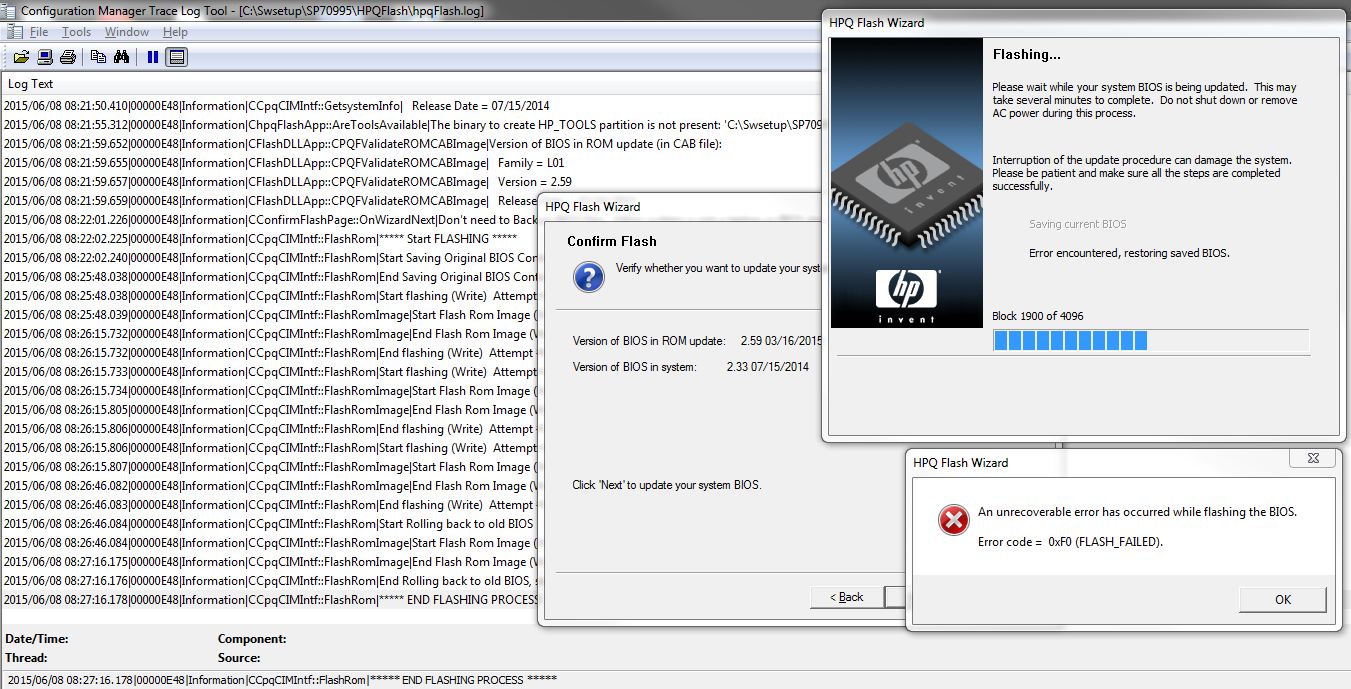Open the Window menu
The height and width of the screenshot is (689, 1351).
pyautogui.click(x=127, y=32)
